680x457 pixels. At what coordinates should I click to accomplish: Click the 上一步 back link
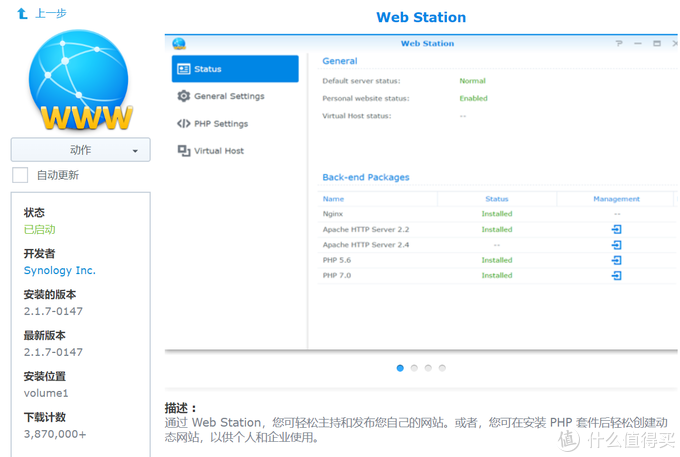(x=51, y=13)
